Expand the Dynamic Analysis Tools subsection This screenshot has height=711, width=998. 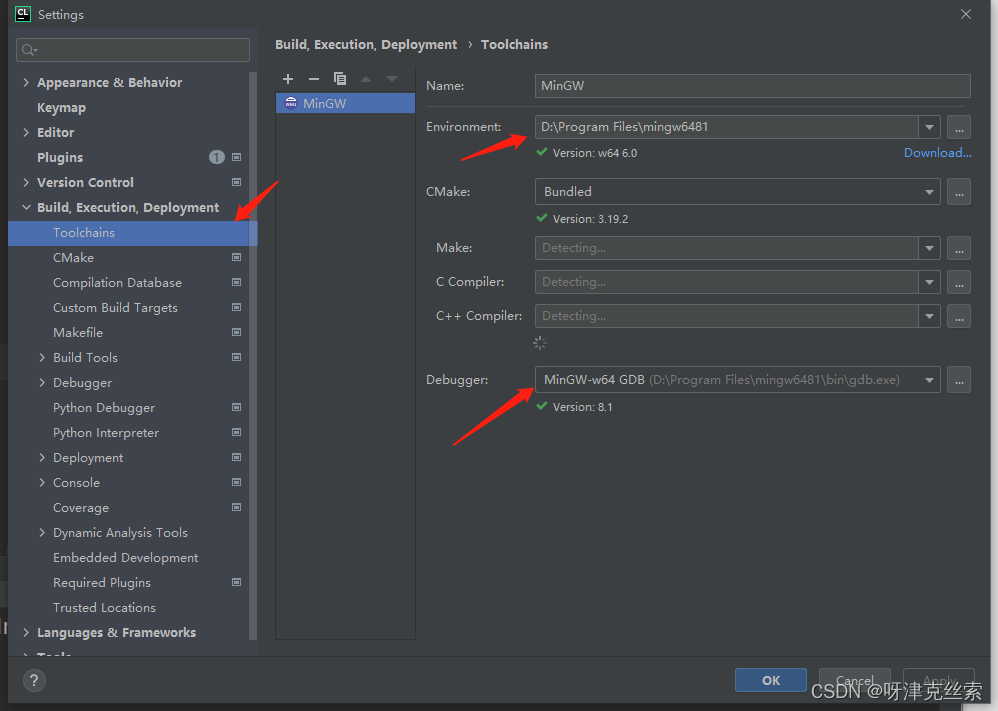coord(42,532)
